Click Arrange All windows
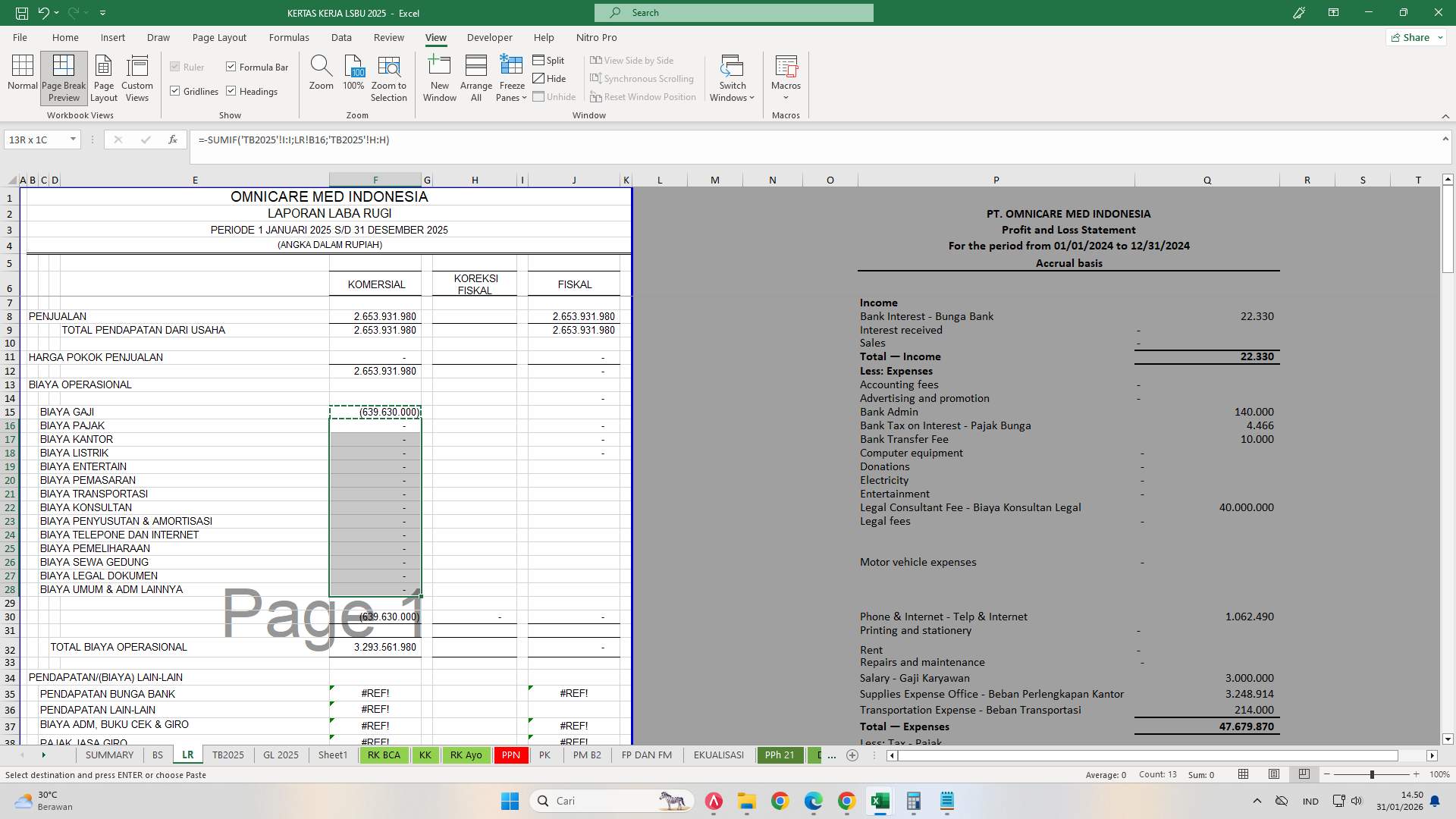 [475, 76]
